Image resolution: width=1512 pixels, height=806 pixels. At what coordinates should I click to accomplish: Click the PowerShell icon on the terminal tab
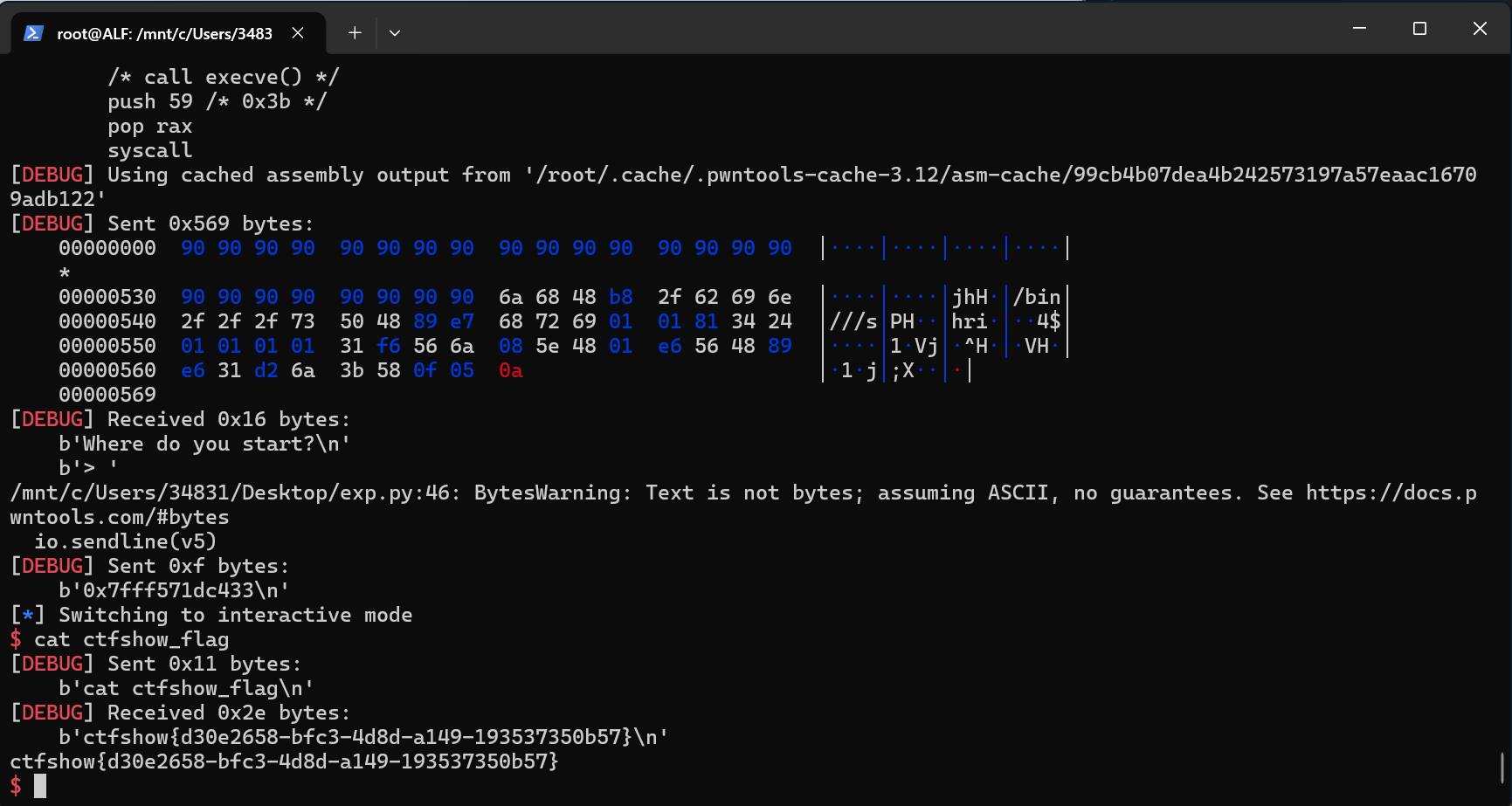pyautogui.click(x=33, y=33)
